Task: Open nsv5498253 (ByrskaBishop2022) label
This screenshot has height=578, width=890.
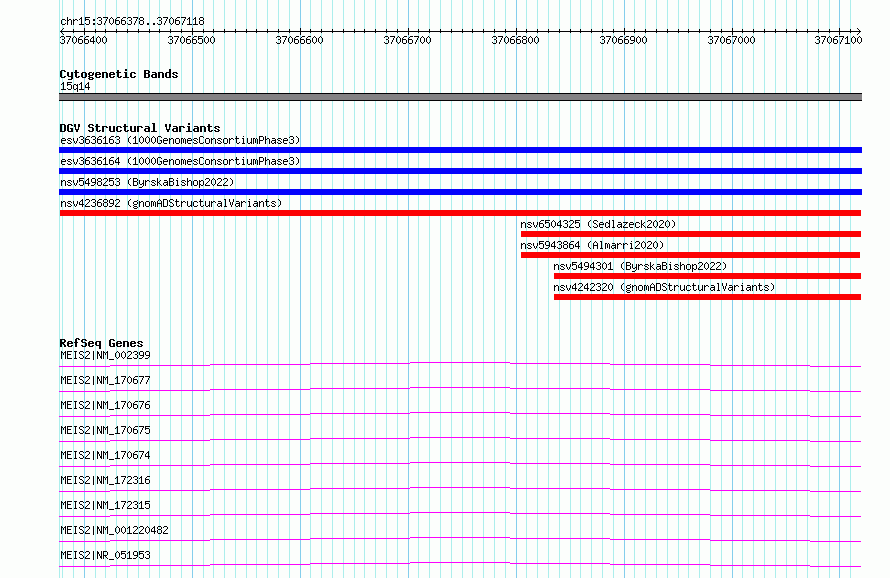Action: (x=147, y=182)
